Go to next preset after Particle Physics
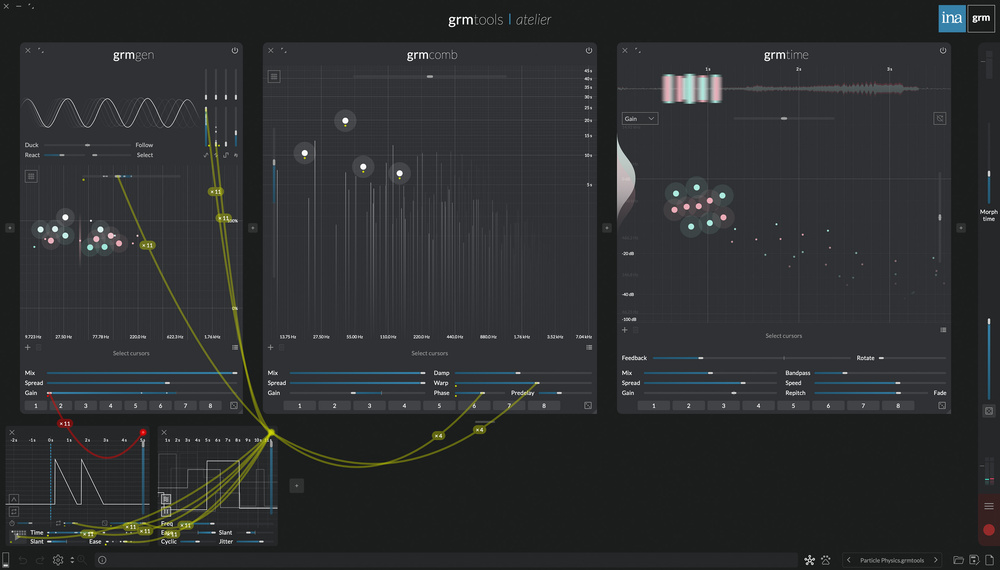1000x570 pixels. click(x=936, y=560)
